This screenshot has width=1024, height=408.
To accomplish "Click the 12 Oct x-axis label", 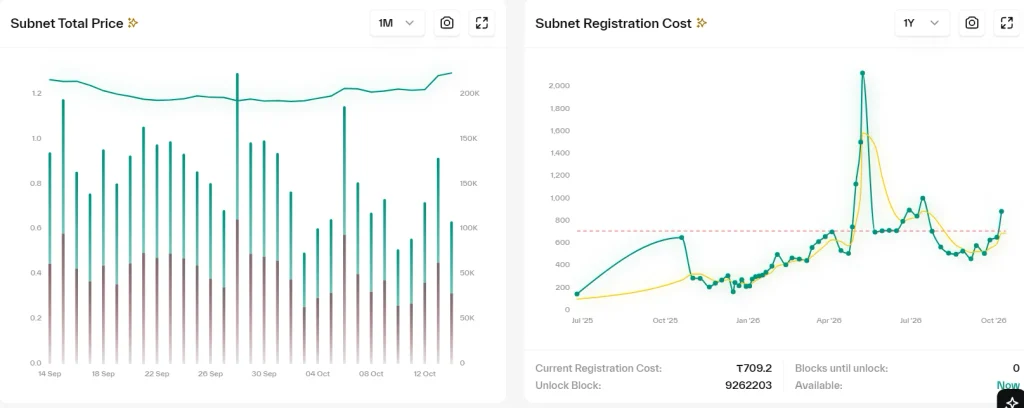I will tap(424, 374).
